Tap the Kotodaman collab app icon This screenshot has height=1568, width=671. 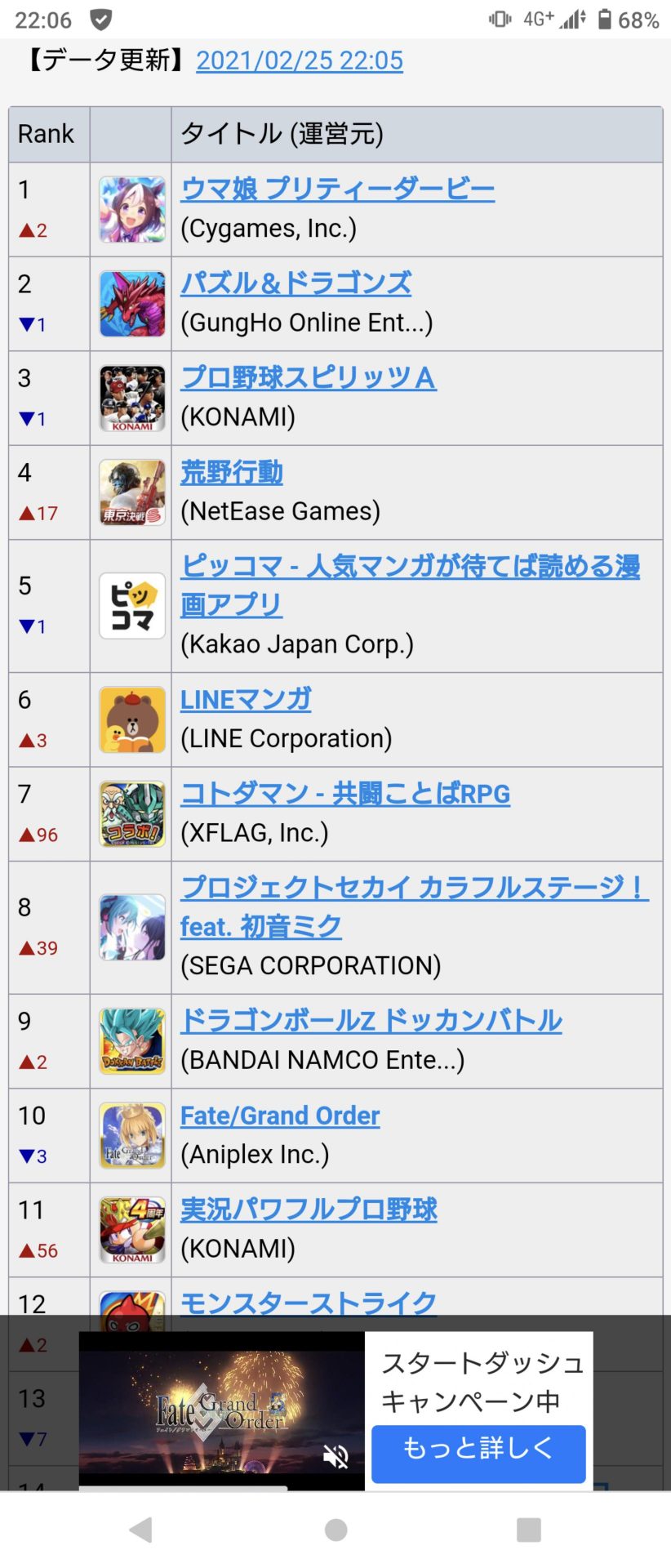132,814
